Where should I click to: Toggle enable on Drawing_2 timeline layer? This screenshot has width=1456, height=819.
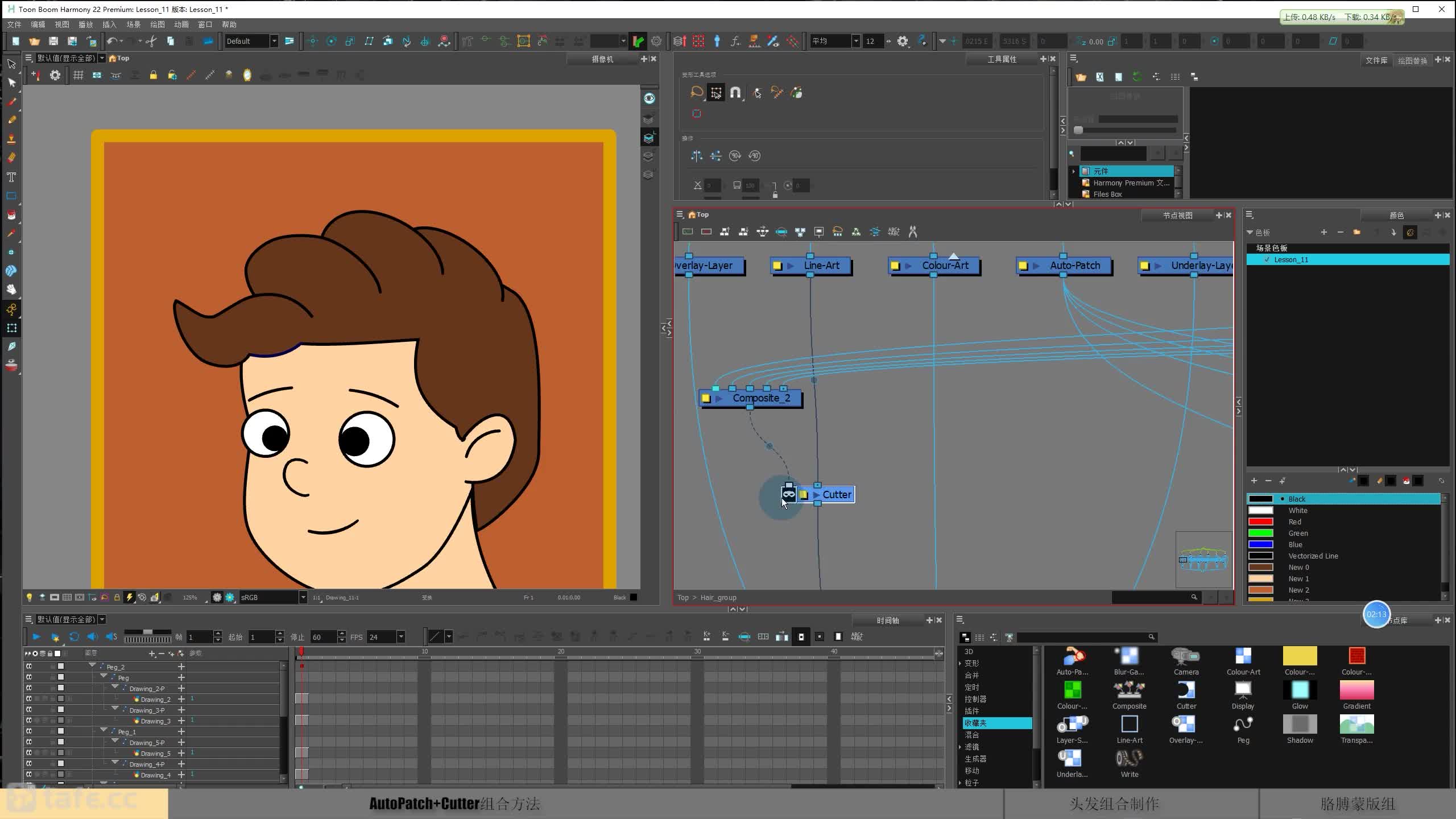click(29, 699)
